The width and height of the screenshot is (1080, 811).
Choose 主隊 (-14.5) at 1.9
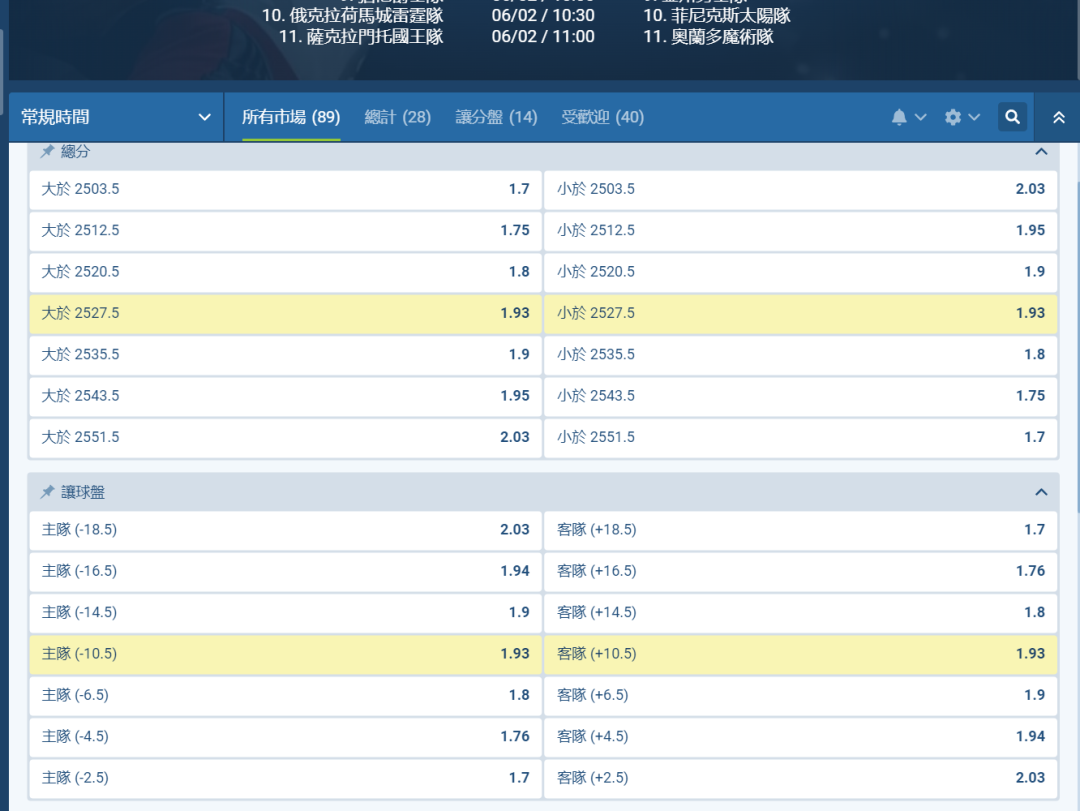[x=286, y=613]
